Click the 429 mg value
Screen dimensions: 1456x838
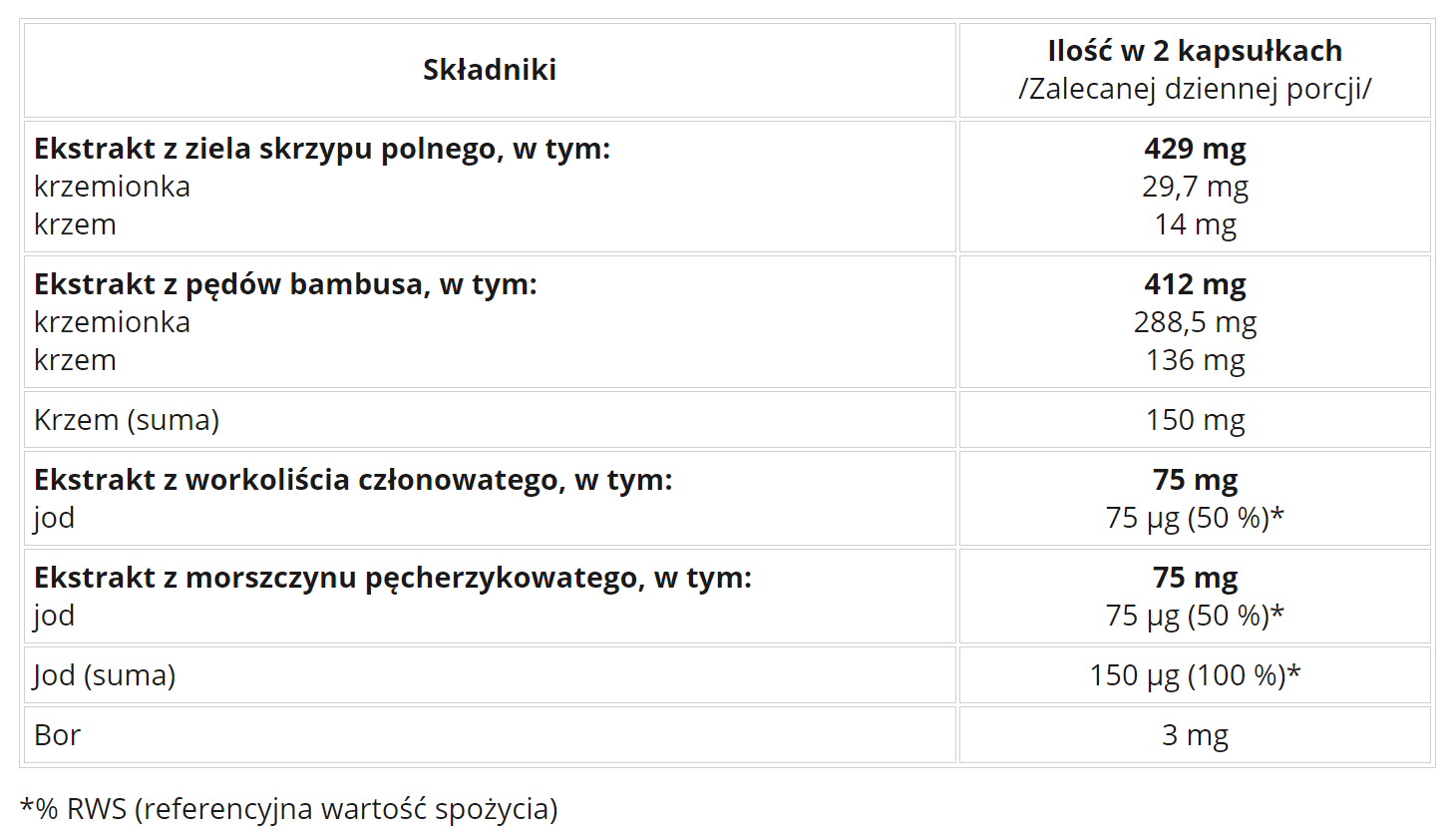point(1195,149)
